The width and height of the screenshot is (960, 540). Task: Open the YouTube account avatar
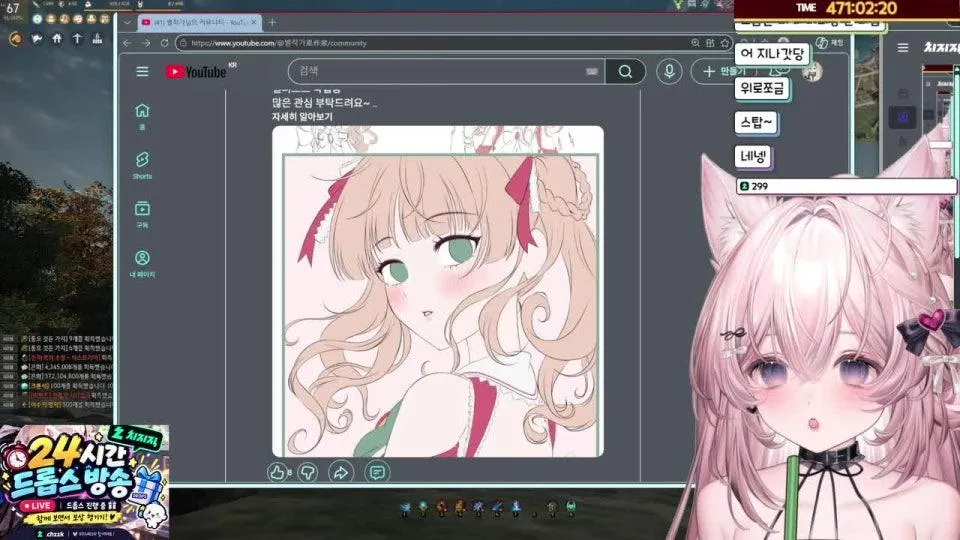812,72
